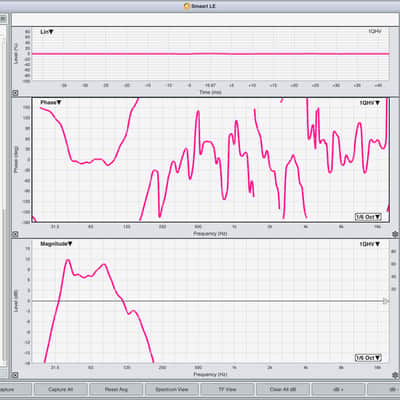
Task: Open the Magnitude plot type dropdown
Action: point(56,244)
